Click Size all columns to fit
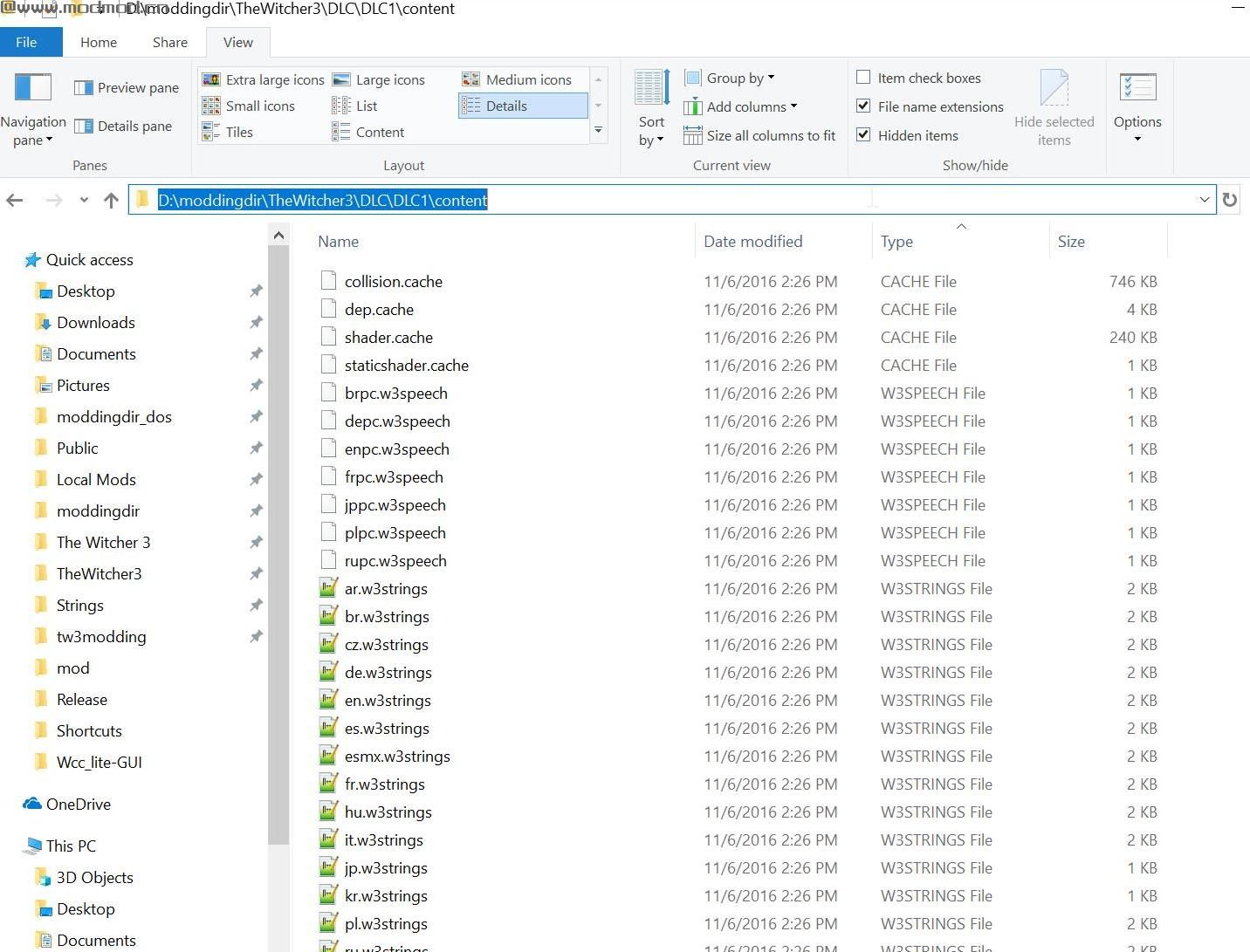 (759, 135)
